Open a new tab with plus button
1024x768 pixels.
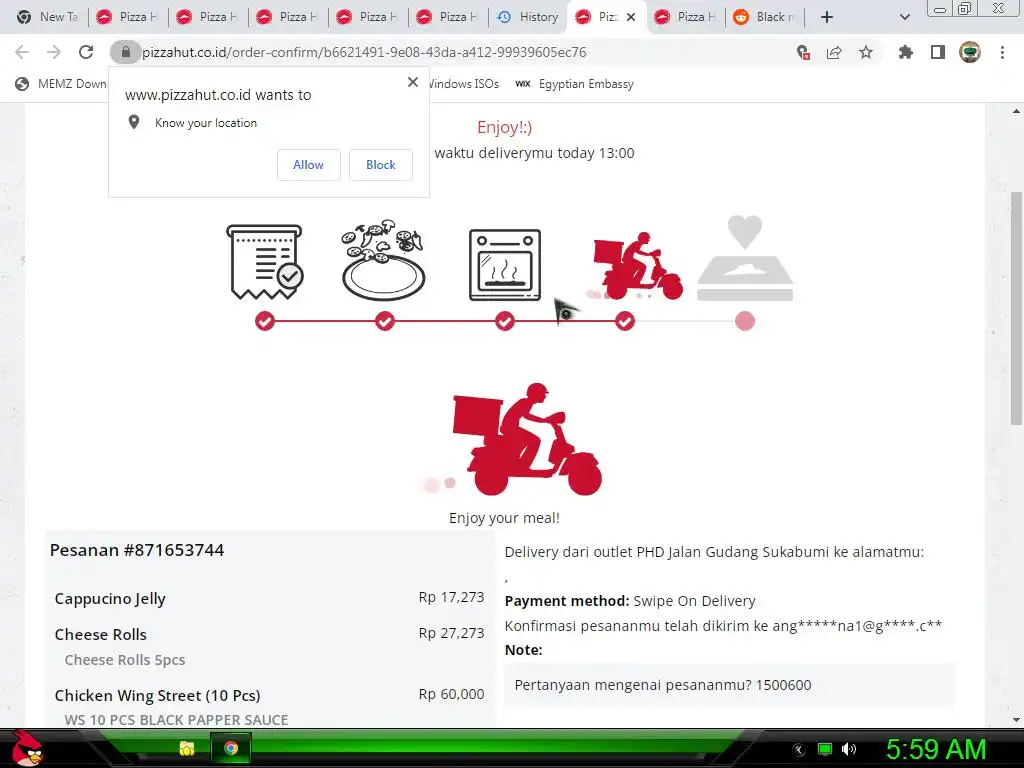coord(827,17)
